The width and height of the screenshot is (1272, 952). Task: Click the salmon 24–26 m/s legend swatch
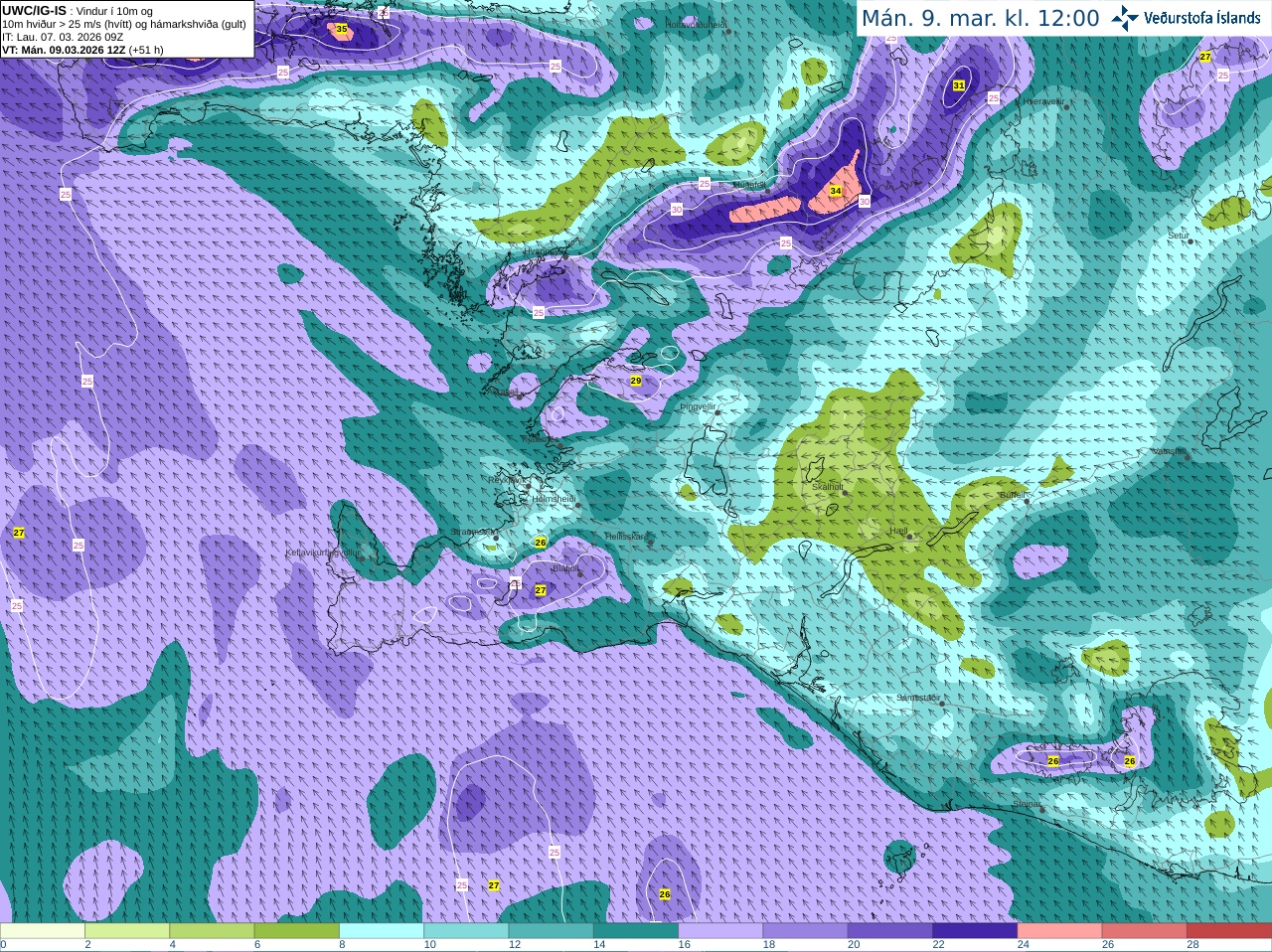(1060, 931)
